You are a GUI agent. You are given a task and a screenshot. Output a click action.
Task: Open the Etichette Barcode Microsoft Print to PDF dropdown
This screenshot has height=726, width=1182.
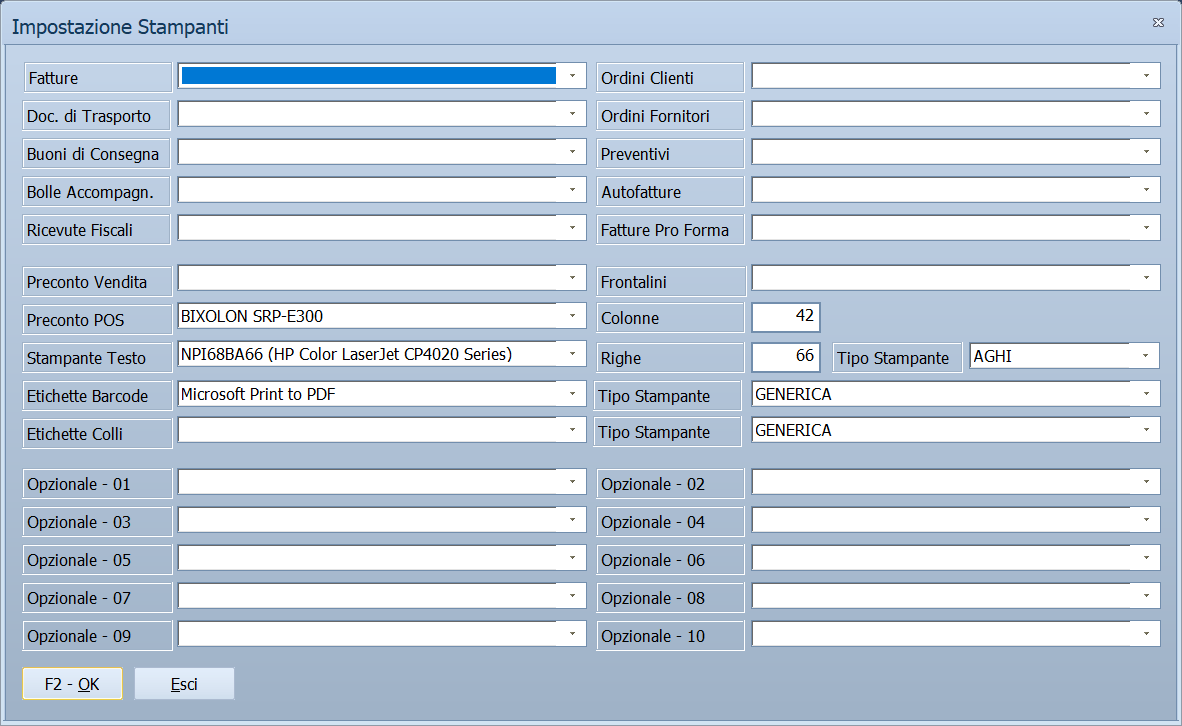(x=572, y=394)
